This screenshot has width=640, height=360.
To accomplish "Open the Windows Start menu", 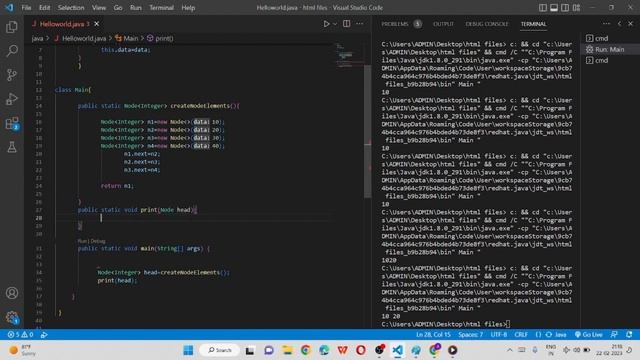I will [x=188, y=350].
